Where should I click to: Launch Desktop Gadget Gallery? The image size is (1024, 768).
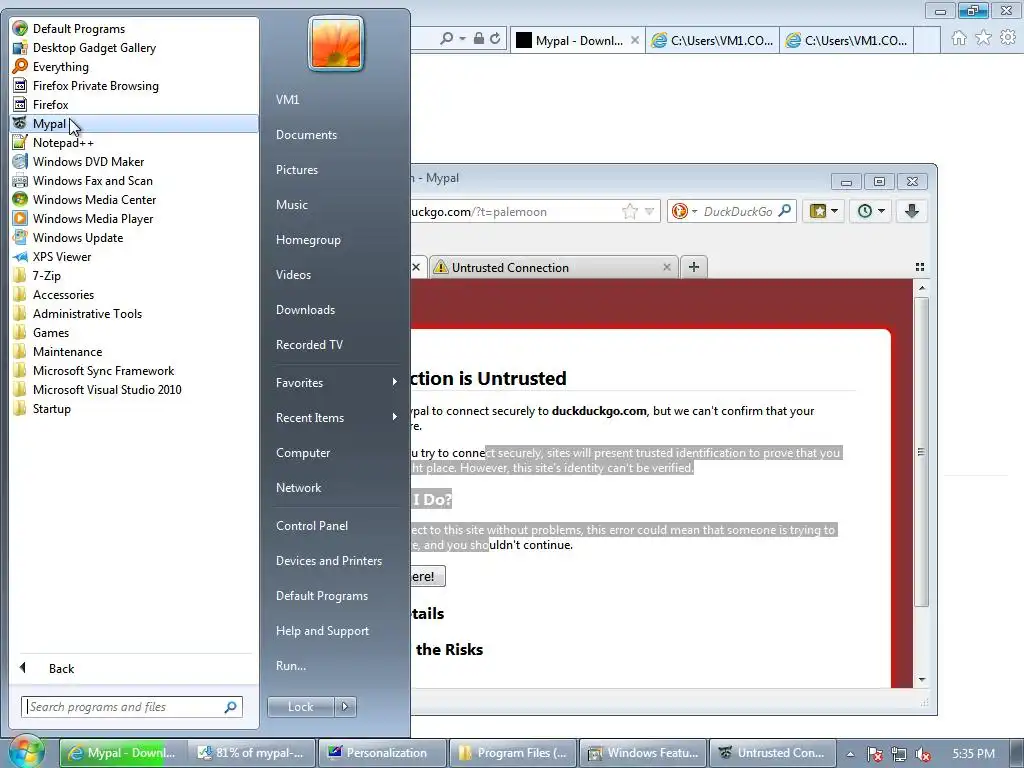134,48
